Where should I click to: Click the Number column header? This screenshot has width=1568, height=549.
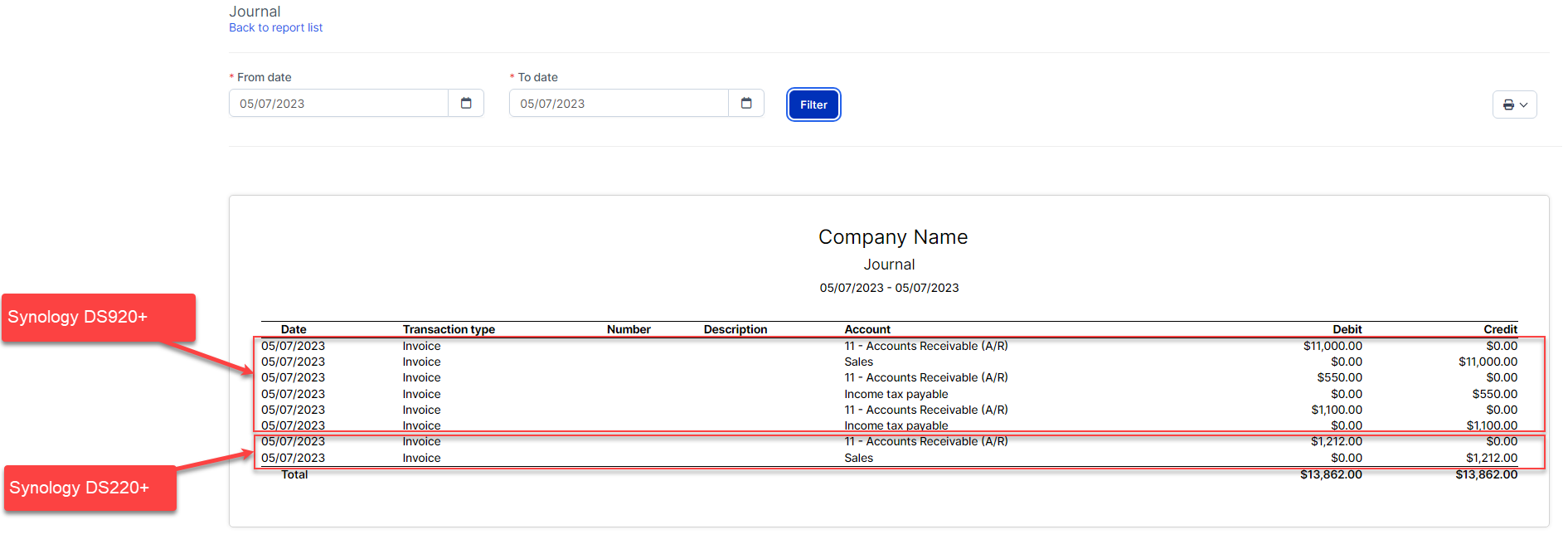point(629,329)
